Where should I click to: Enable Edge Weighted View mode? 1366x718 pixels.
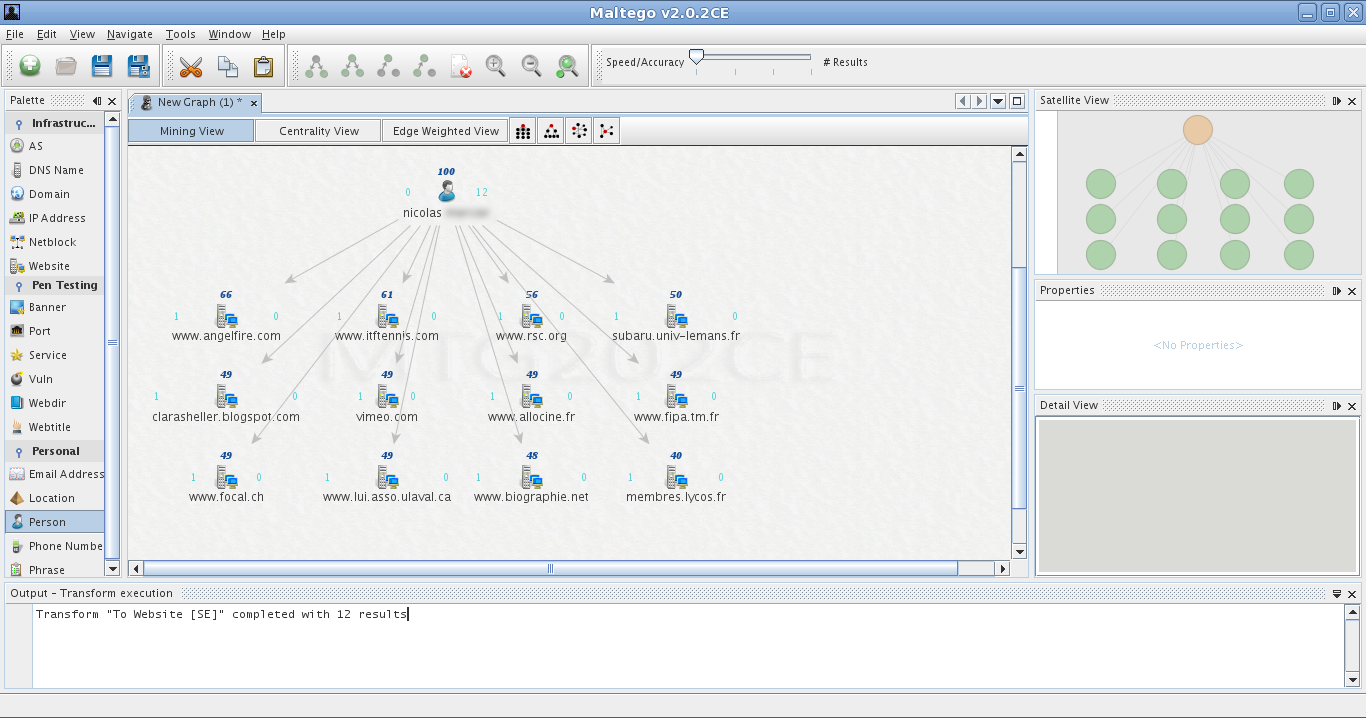[x=445, y=131]
